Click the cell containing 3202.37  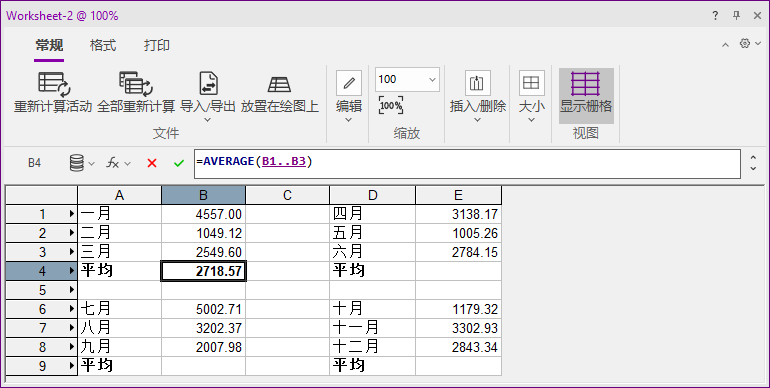203,328
